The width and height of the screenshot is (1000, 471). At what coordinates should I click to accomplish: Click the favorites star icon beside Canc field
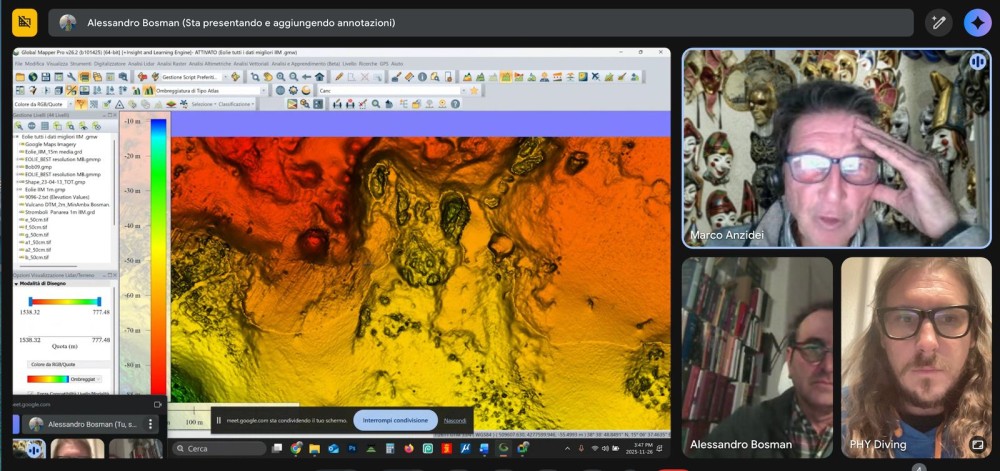tap(474, 91)
